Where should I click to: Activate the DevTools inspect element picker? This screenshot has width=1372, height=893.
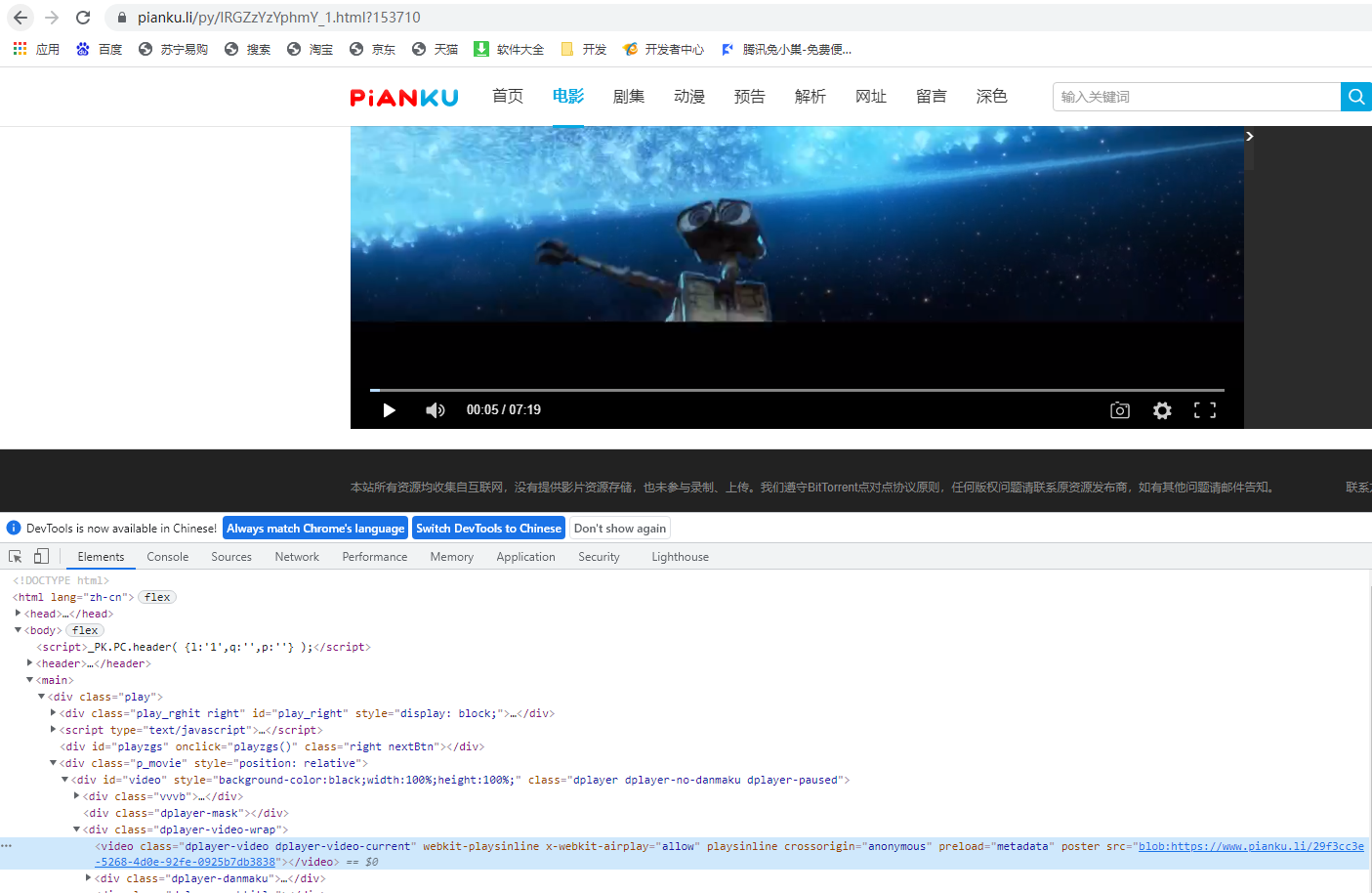(x=16, y=557)
